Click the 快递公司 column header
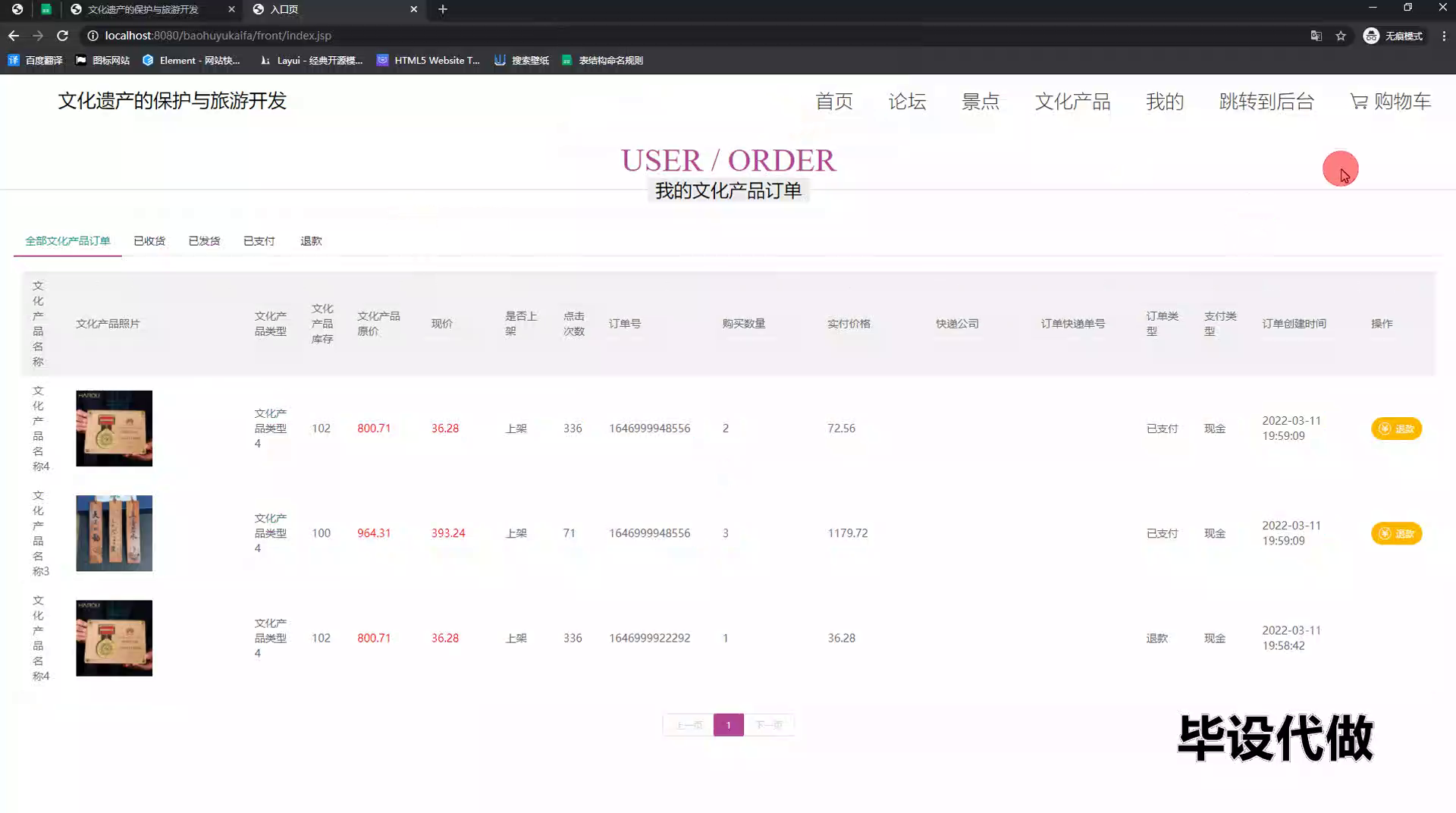 [x=957, y=324]
